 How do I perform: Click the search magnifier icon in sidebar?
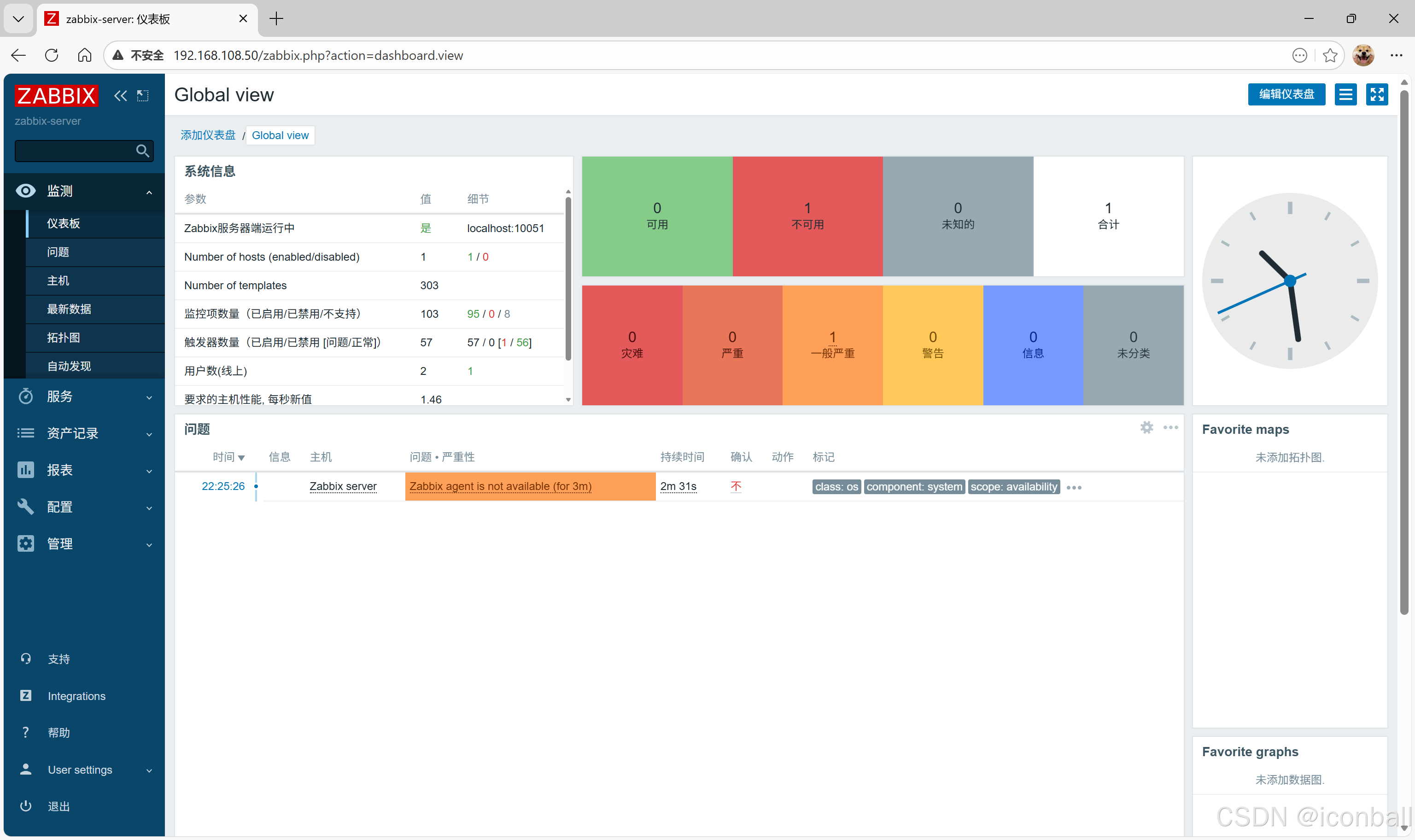point(142,151)
